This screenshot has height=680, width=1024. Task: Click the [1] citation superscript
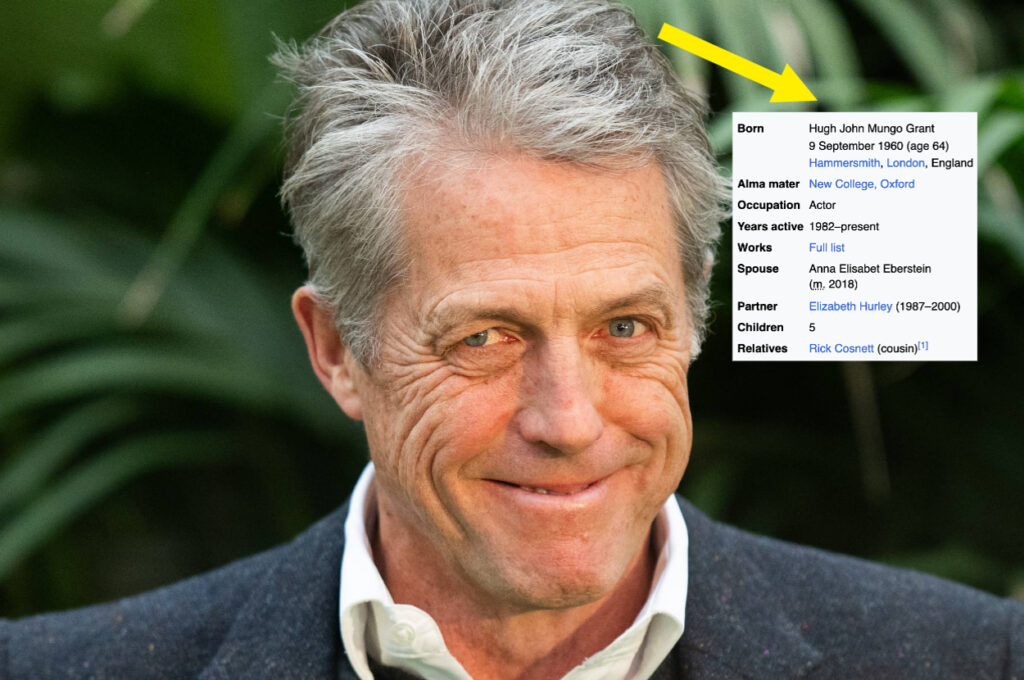pos(923,346)
